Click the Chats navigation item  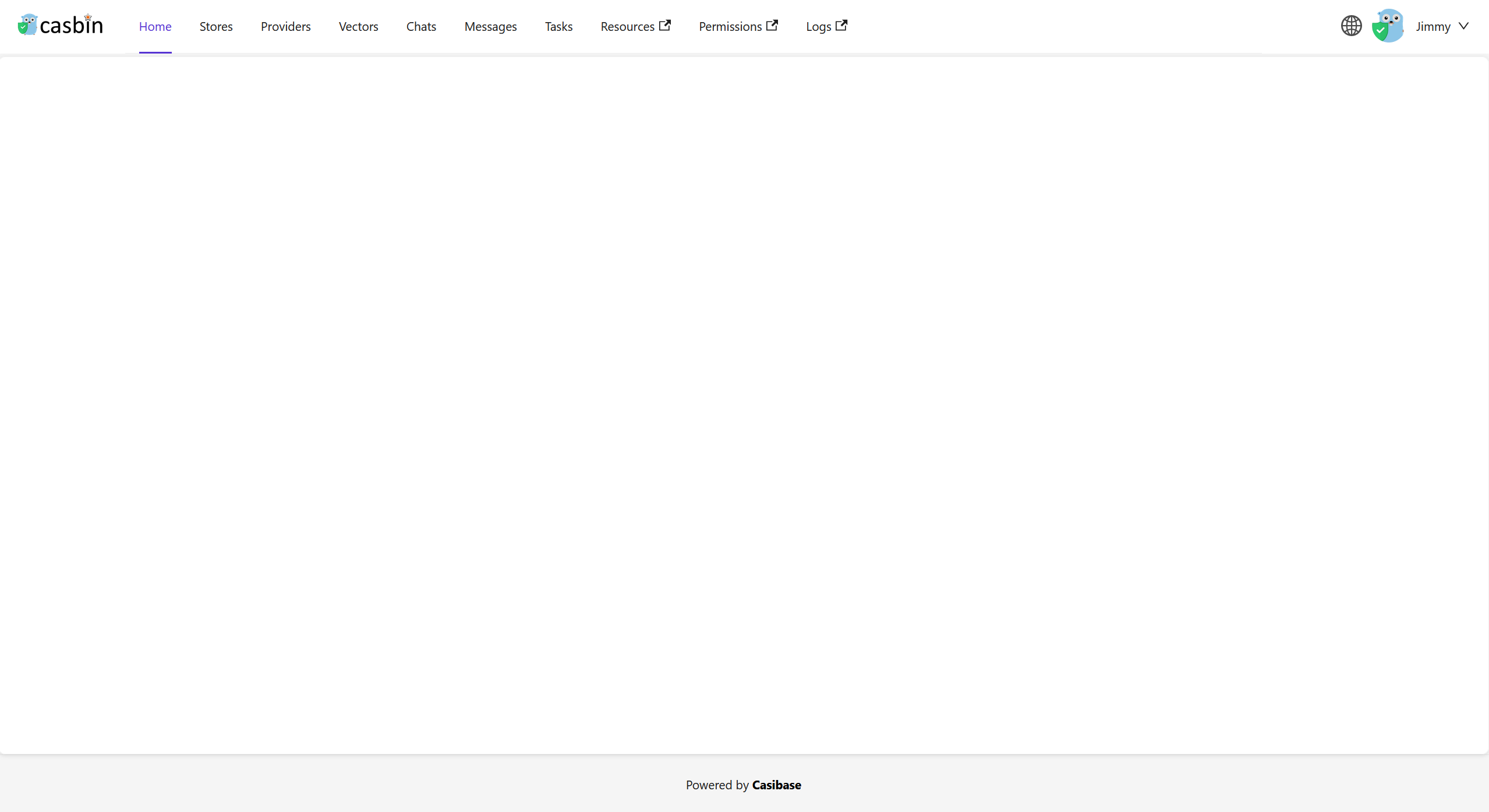[x=421, y=26]
